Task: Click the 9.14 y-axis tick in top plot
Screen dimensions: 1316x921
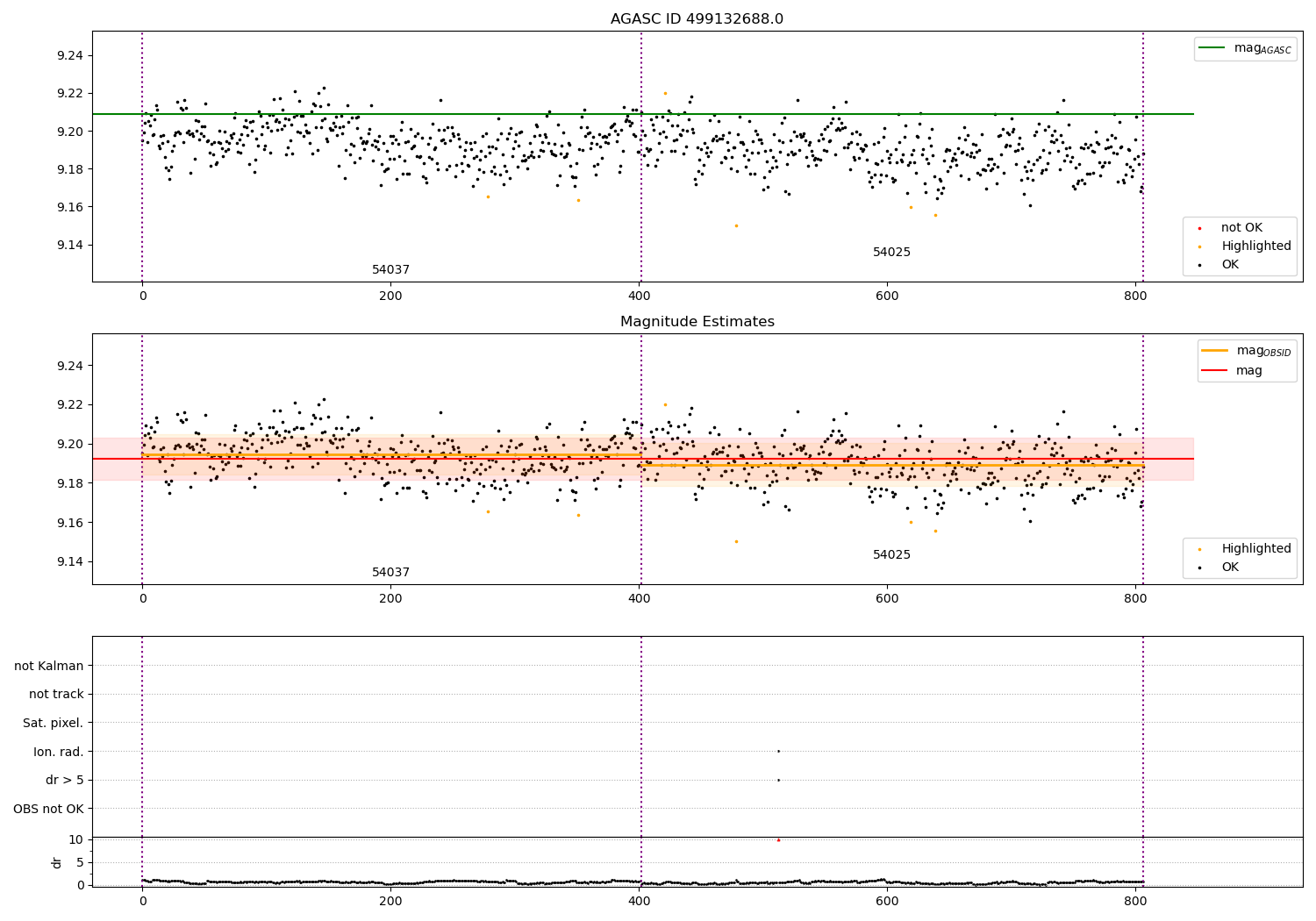Action: pyautogui.click(x=69, y=245)
